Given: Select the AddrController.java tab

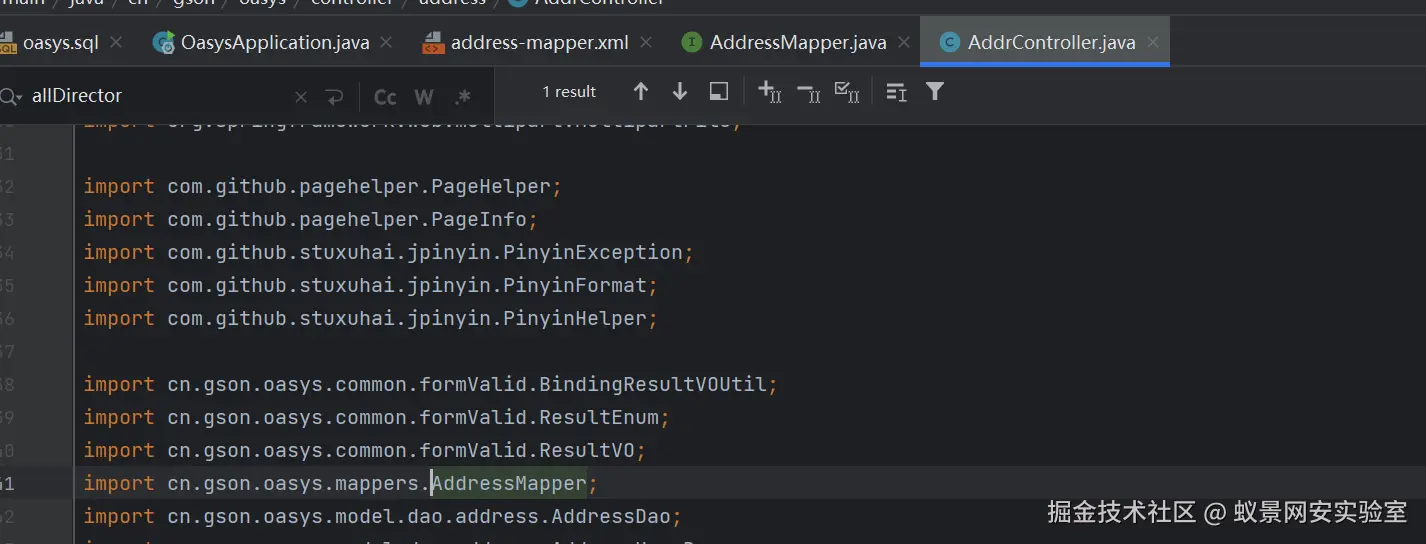Looking at the screenshot, I should pos(1051,42).
